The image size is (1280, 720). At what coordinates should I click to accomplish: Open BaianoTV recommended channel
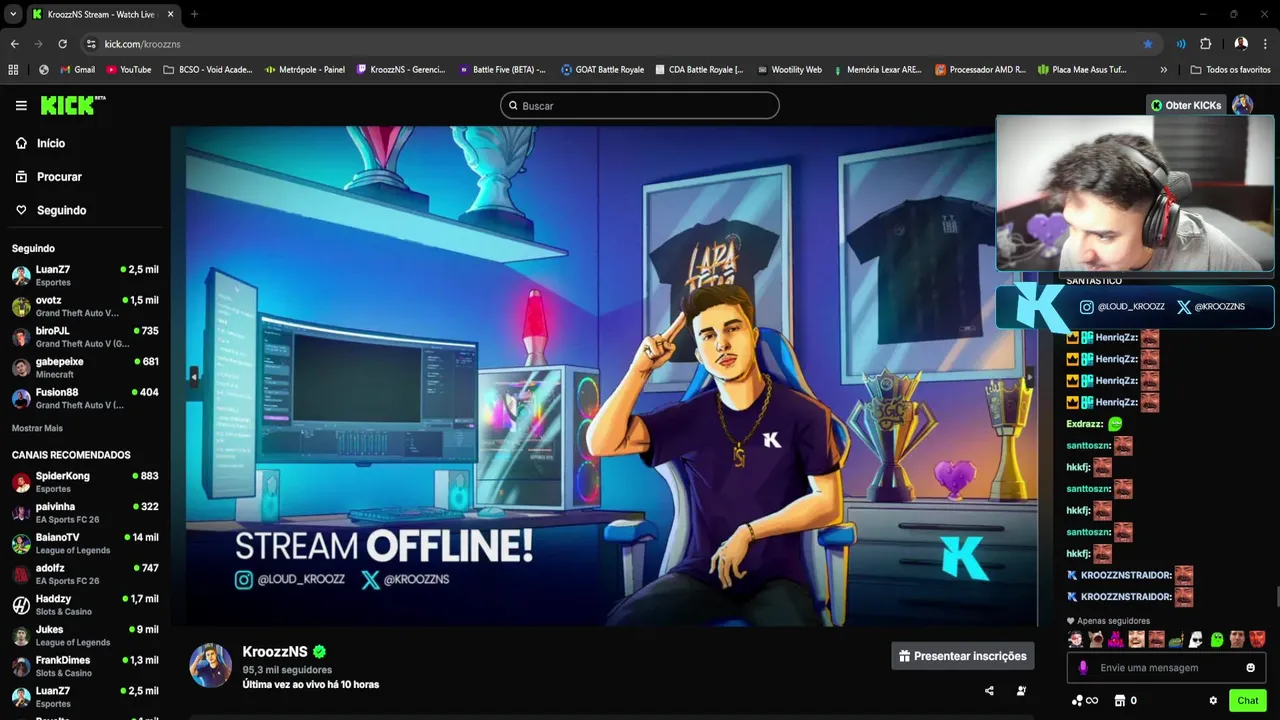pyautogui.click(x=85, y=543)
